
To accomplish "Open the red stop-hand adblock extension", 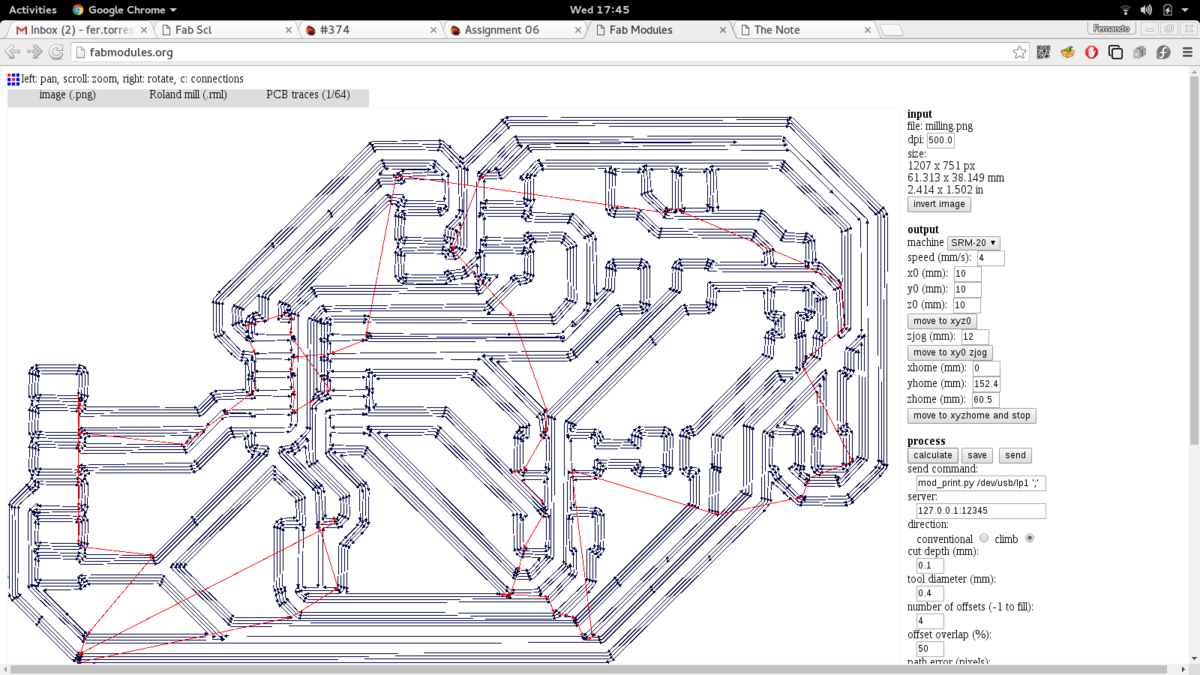I will [x=1092, y=52].
